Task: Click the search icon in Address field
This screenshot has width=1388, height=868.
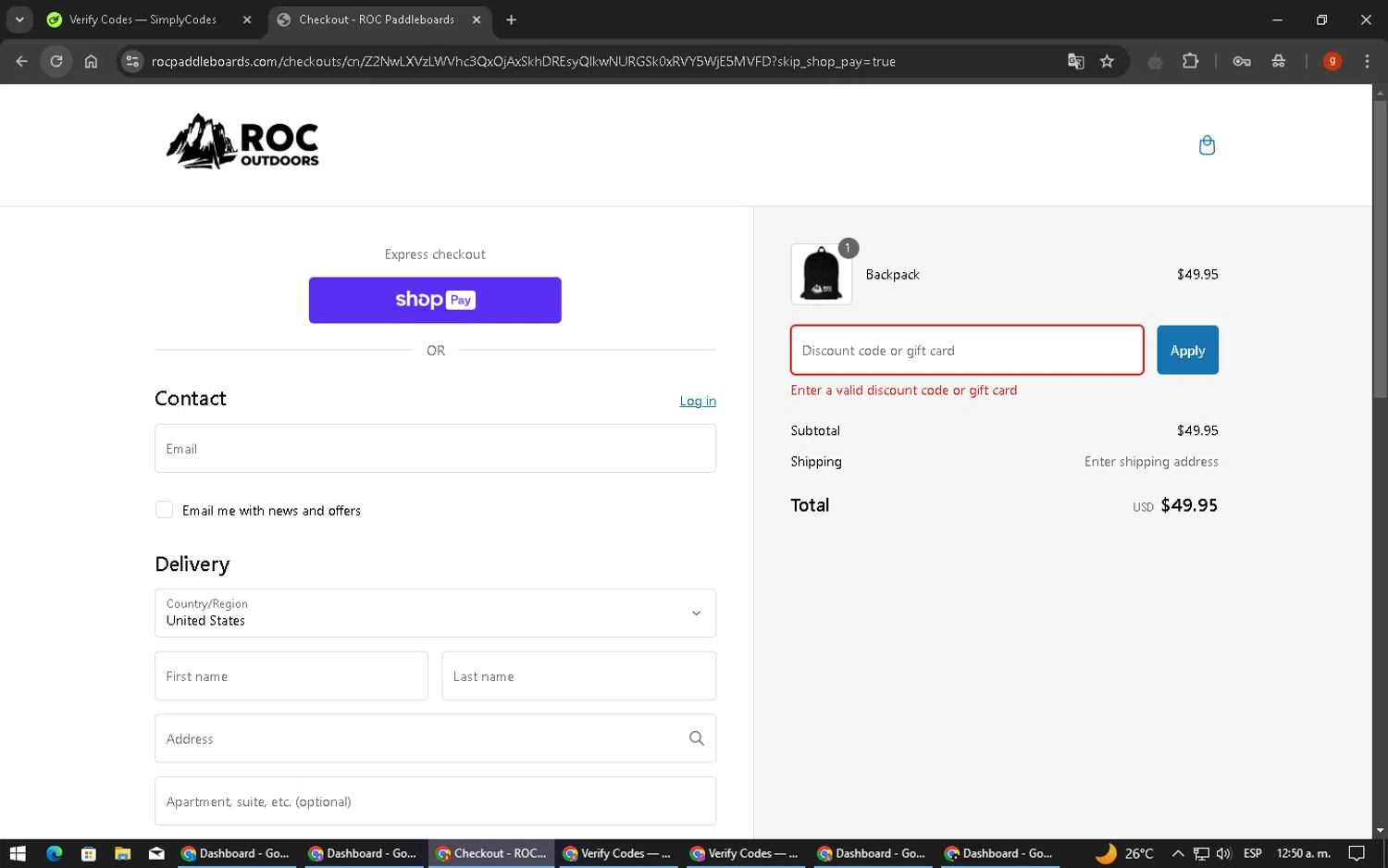Action: pyautogui.click(x=696, y=738)
